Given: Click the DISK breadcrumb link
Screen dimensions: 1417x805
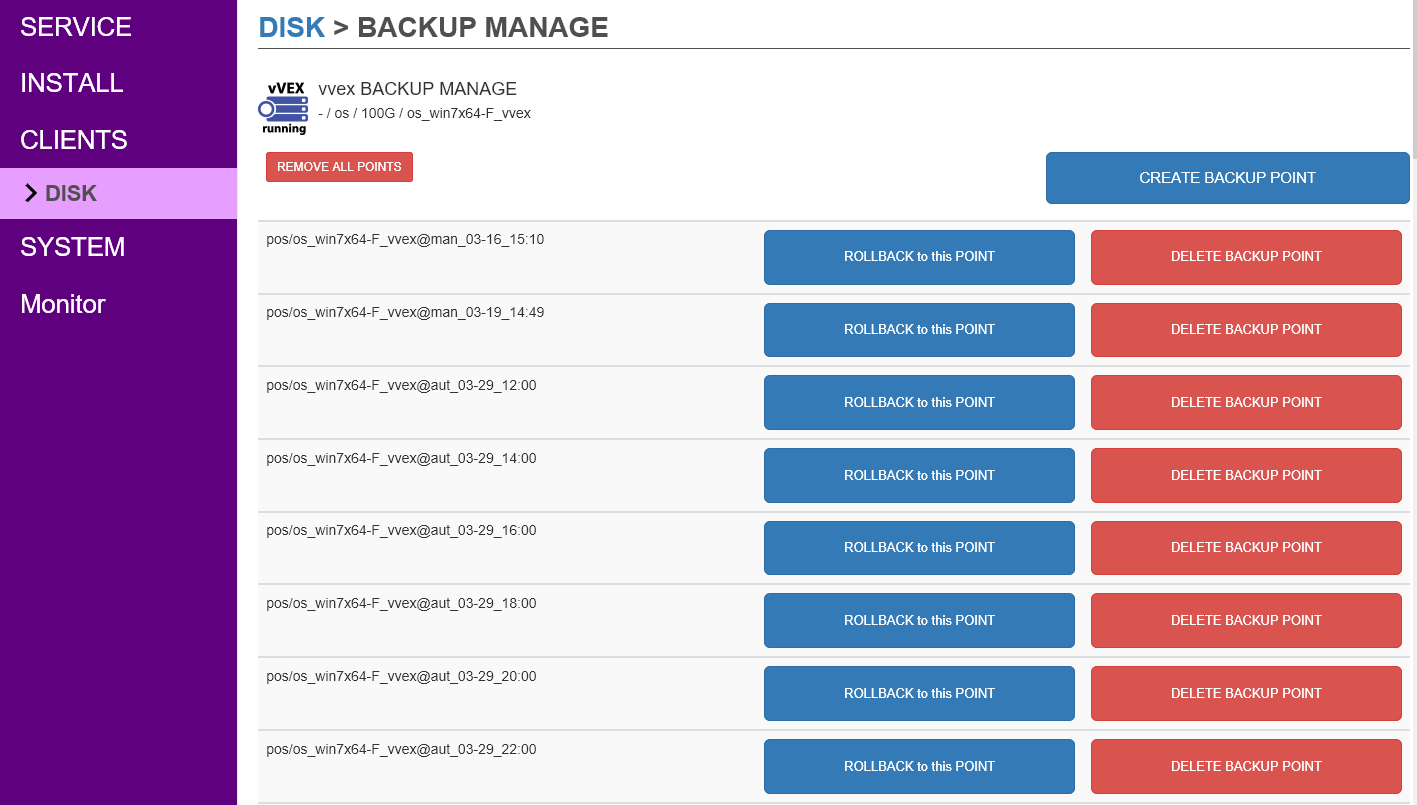Looking at the screenshot, I should [x=291, y=27].
